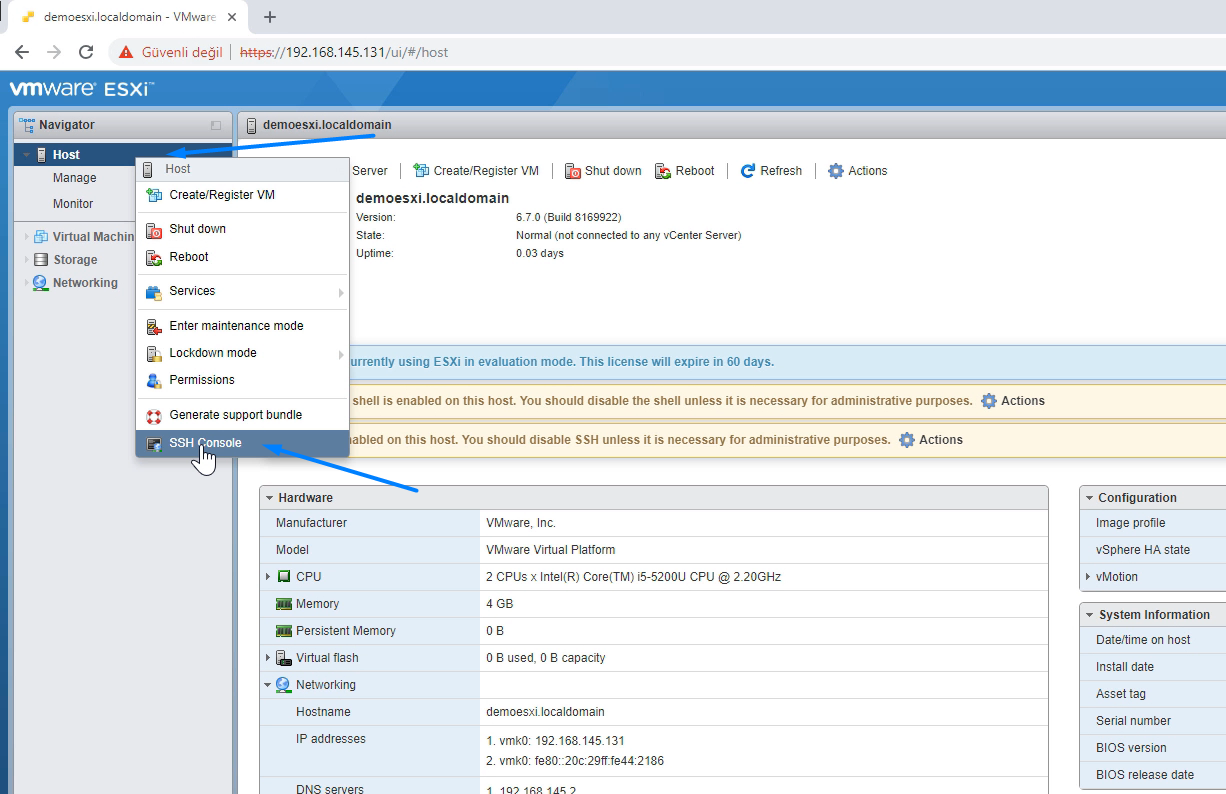1226x794 pixels.
Task: Reload the page with browser refresh icon
Action: point(86,52)
